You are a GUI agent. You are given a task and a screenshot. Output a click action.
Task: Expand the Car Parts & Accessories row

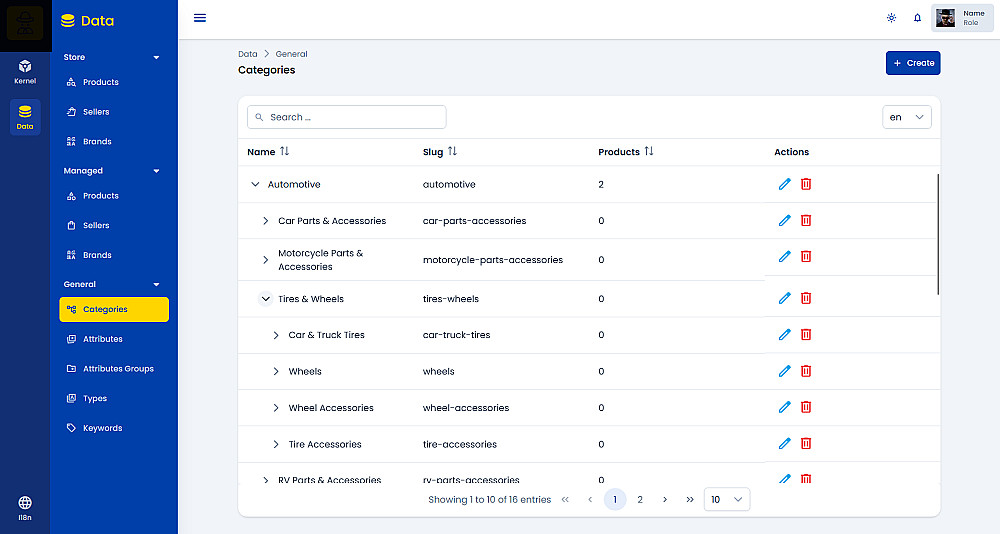(265, 221)
